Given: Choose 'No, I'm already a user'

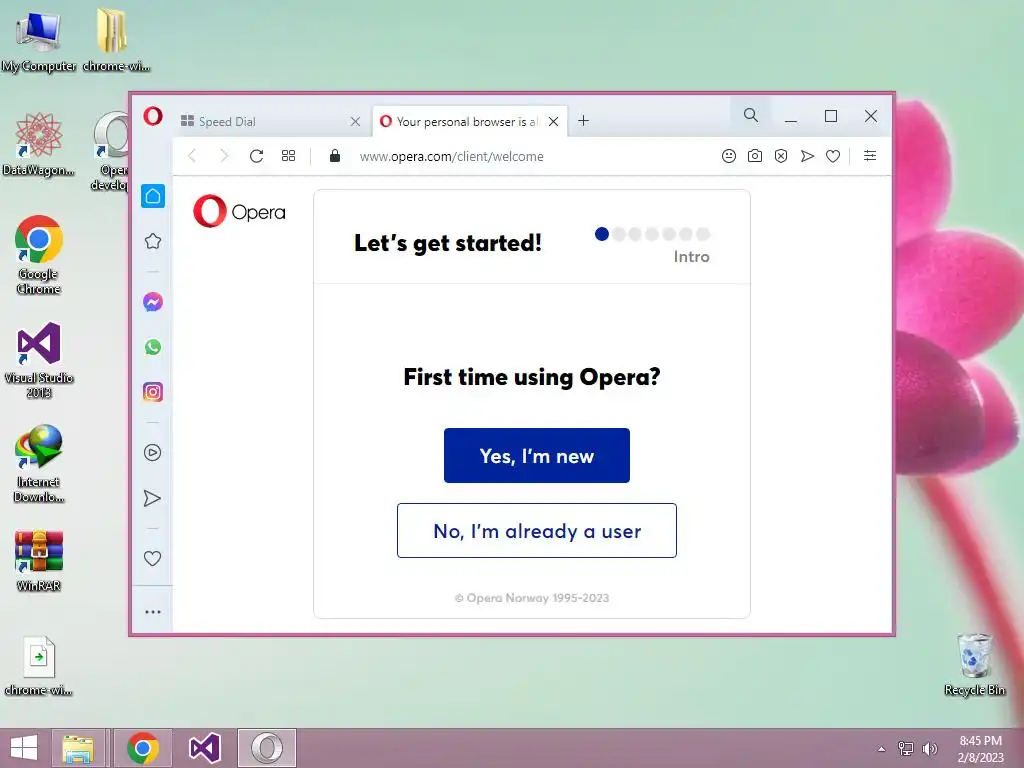Looking at the screenshot, I should (x=537, y=530).
